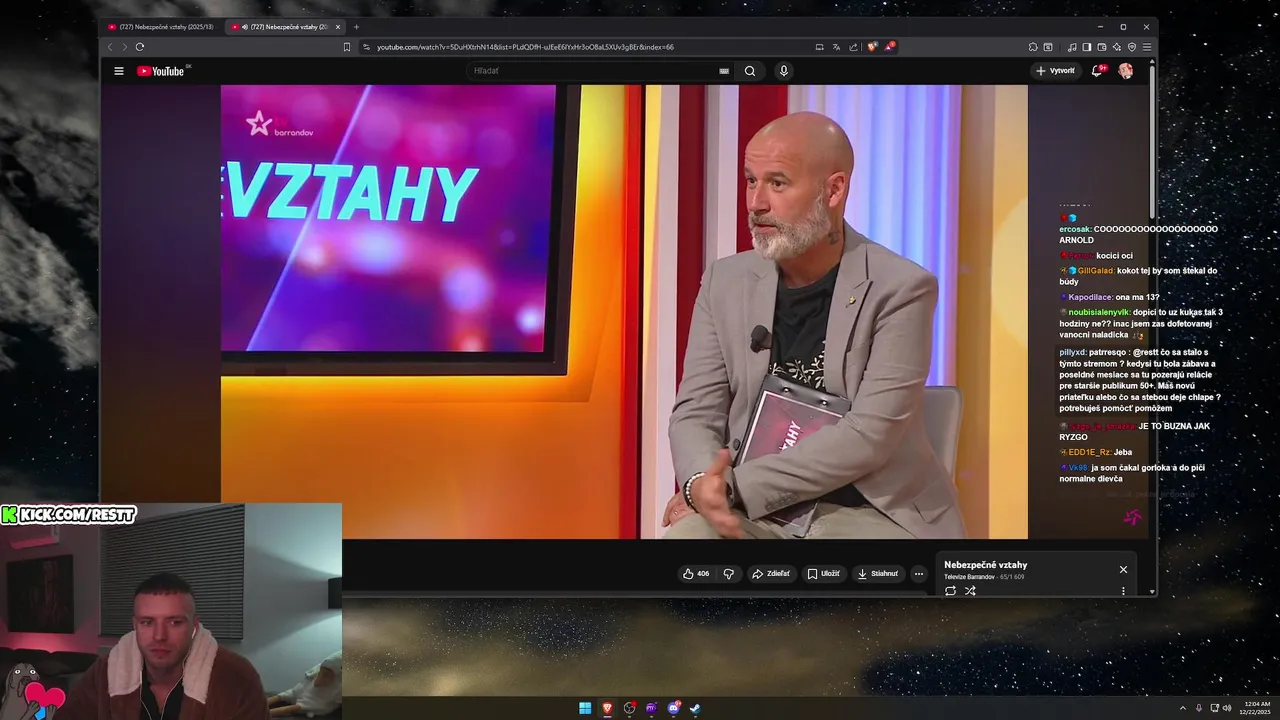This screenshot has width=1280, height=720.
Task: Switch to first tab Nebezpečné vztahy (2025/13)
Action: pos(160,27)
